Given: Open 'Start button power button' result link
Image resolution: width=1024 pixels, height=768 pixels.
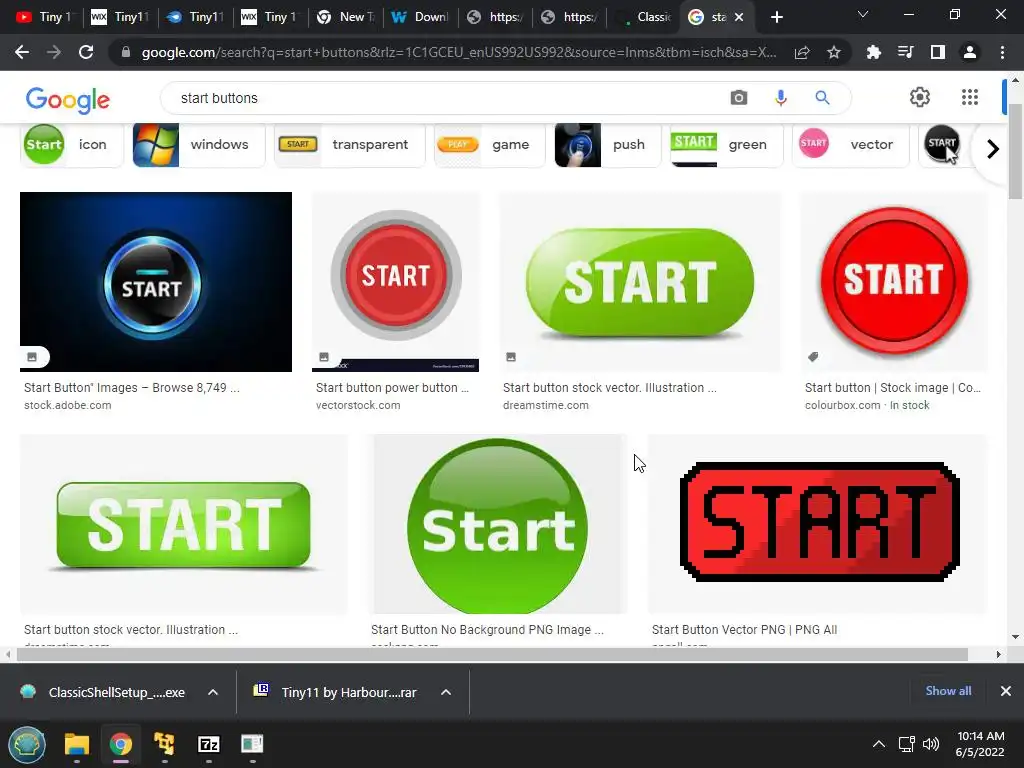Looking at the screenshot, I should (392, 387).
